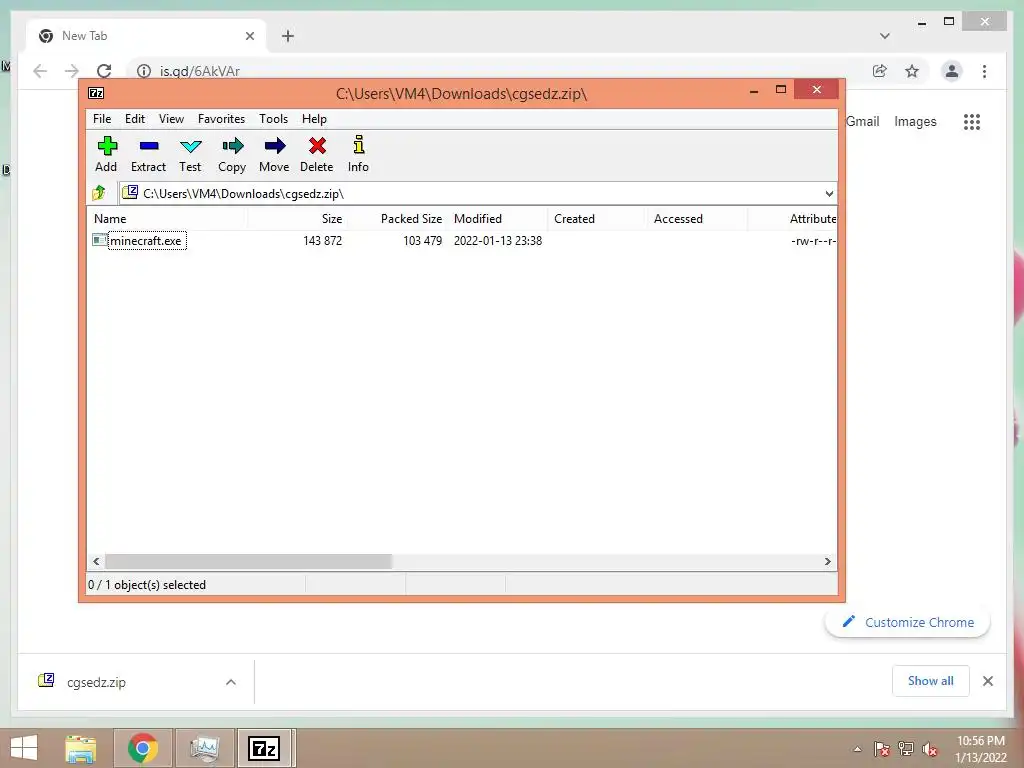
Task: Click Show all downloads button
Action: coord(931,681)
